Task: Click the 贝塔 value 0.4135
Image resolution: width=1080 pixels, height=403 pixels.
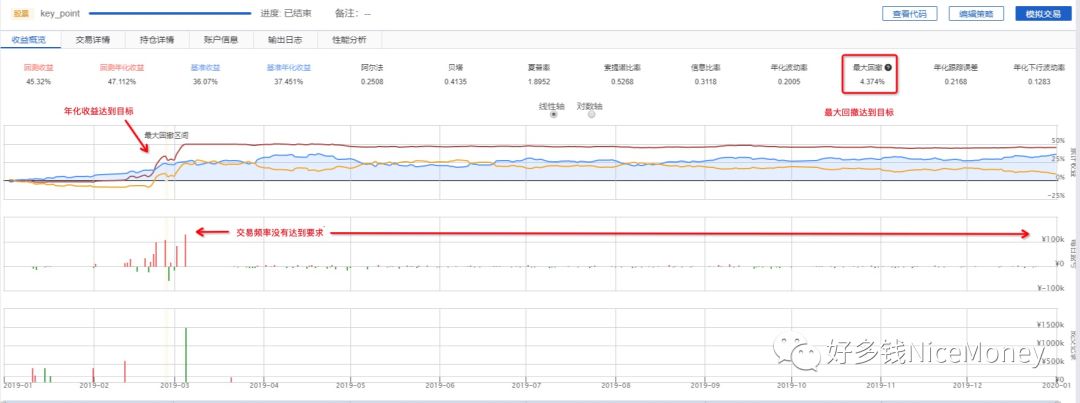Action: tap(455, 81)
